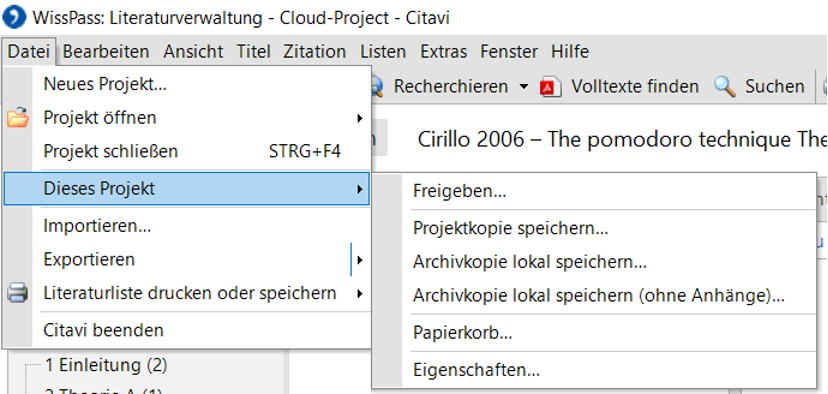This screenshot has height=394, width=828.
Task: Click the Citavi app logo icon
Action: pyautogui.click(x=14, y=18)
